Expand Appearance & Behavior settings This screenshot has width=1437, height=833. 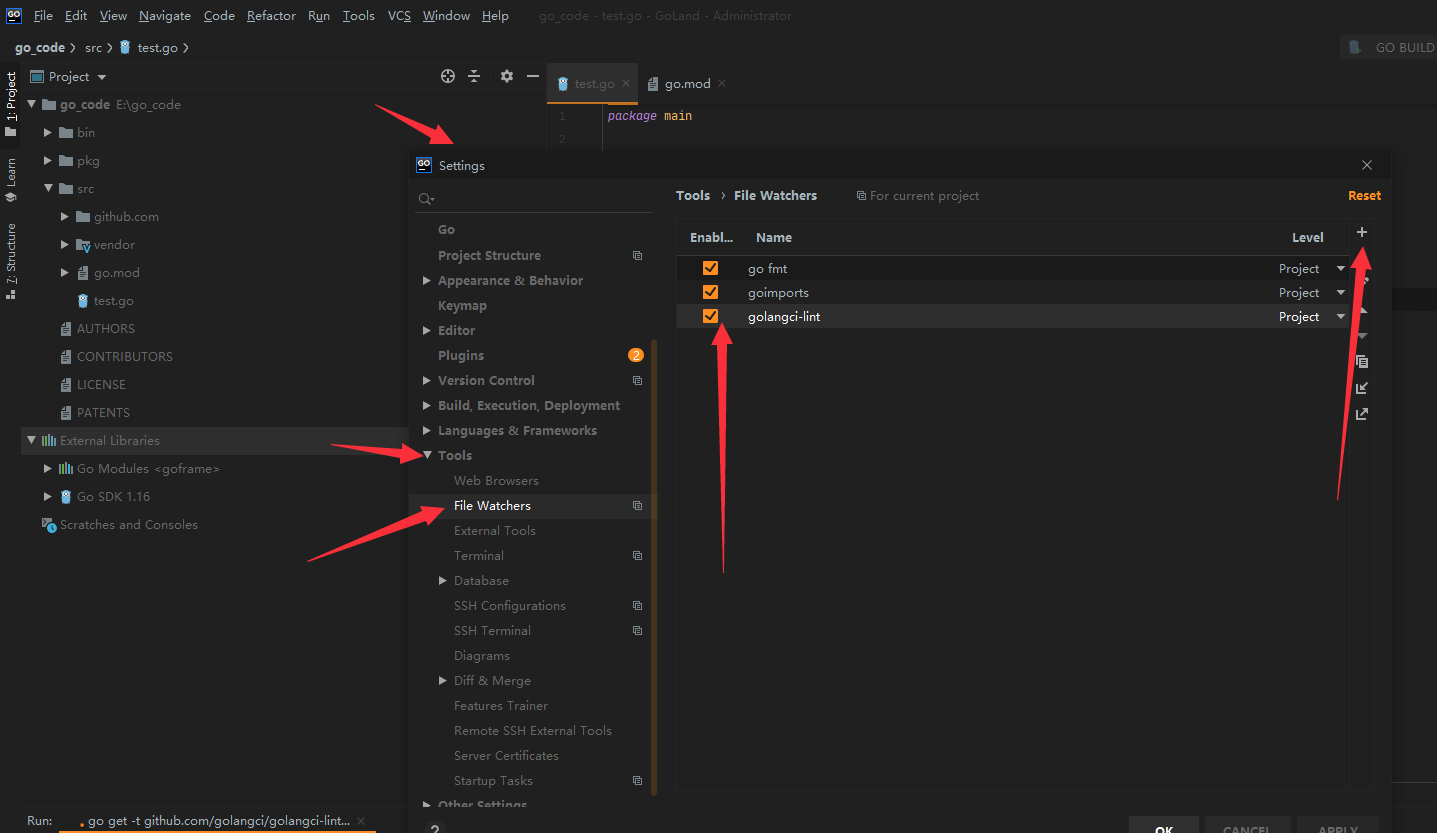point(427,281)
